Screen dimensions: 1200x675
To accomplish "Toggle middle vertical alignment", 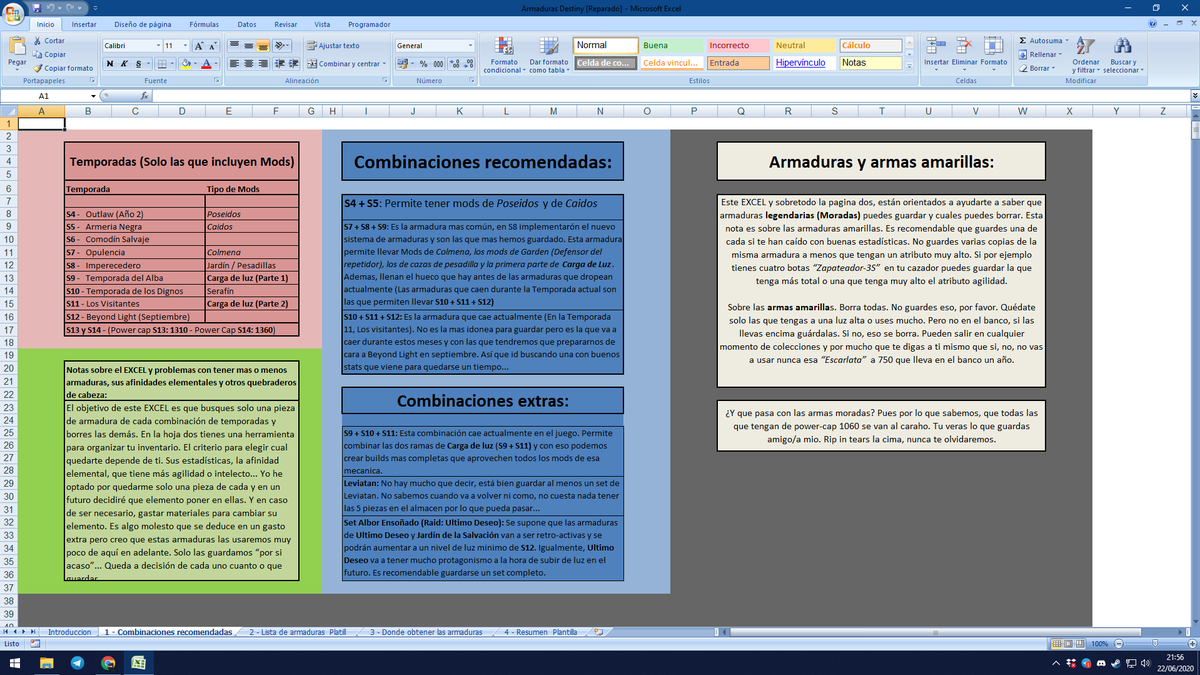I will click(248, 46).
